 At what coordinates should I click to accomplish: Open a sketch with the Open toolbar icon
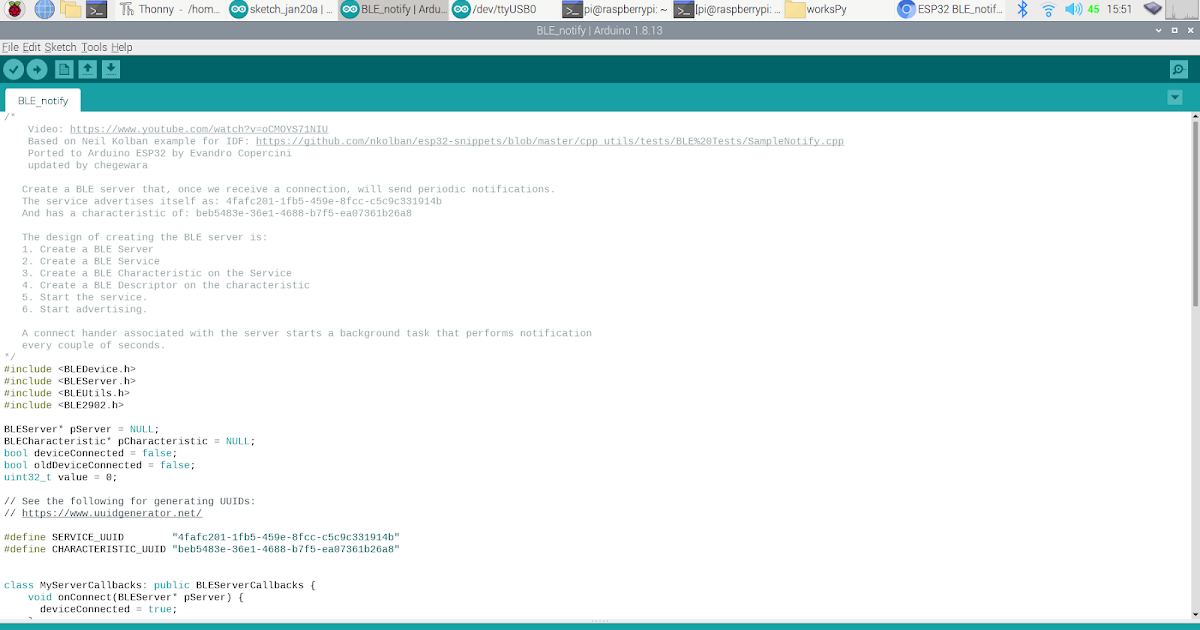(87, 69)
